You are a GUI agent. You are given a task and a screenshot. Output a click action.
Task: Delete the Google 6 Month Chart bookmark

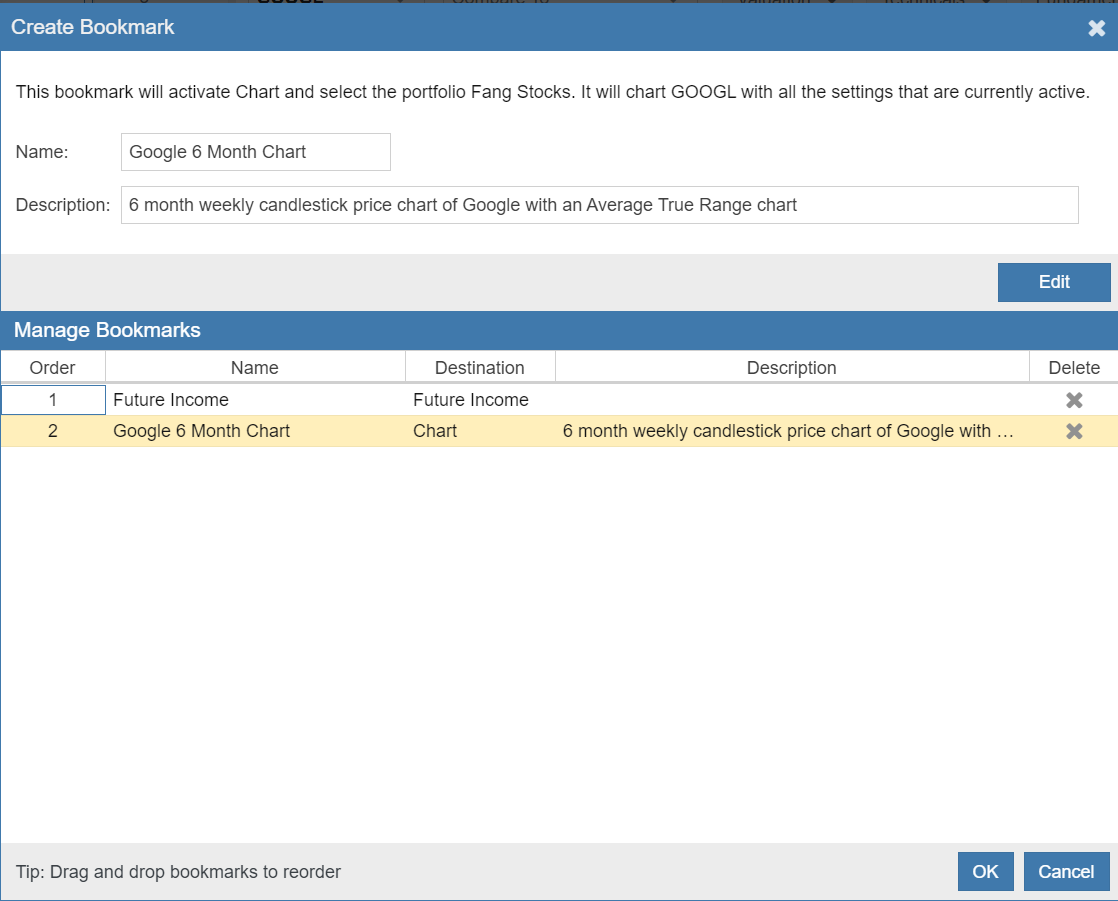(x=1074, y=431)
